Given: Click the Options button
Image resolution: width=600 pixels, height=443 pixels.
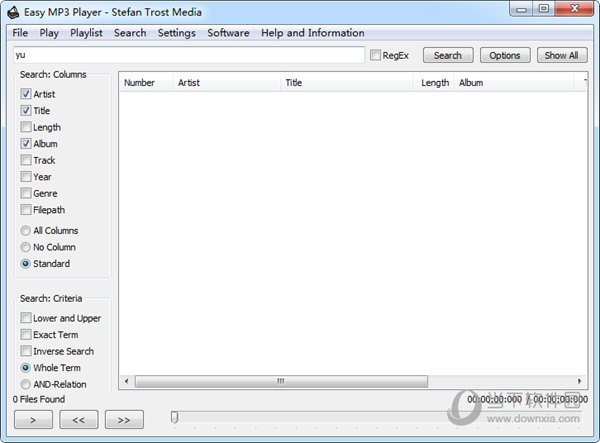Looking at the screenshot, I should (505, 55).
